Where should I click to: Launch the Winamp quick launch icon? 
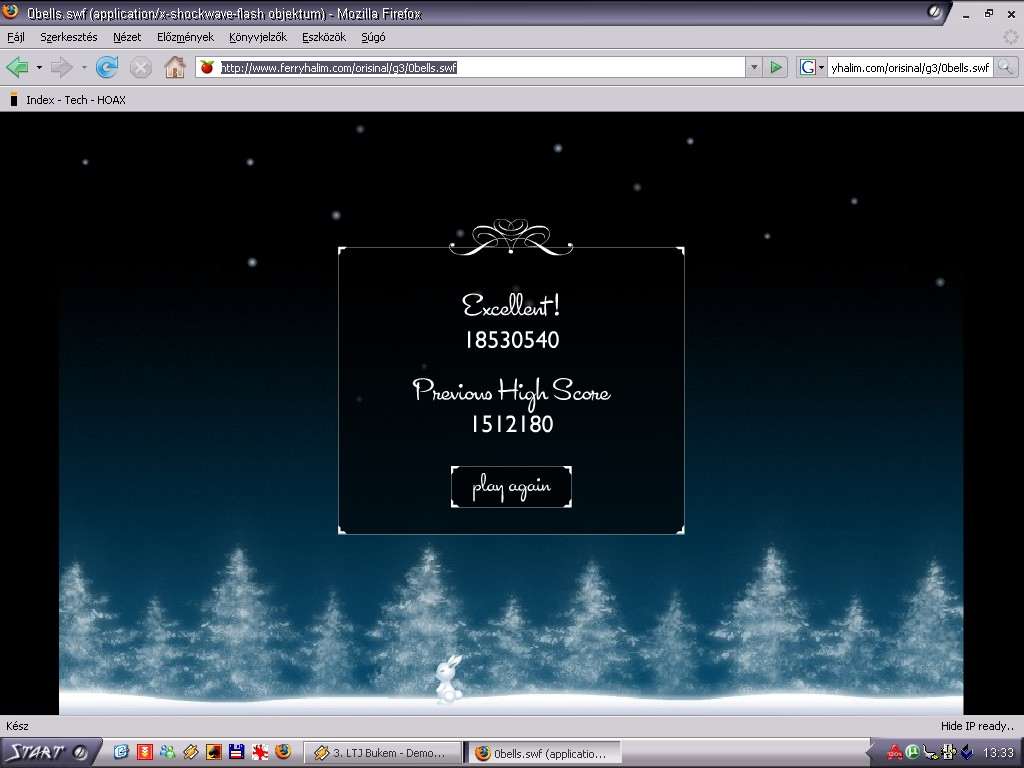[191, 752]
